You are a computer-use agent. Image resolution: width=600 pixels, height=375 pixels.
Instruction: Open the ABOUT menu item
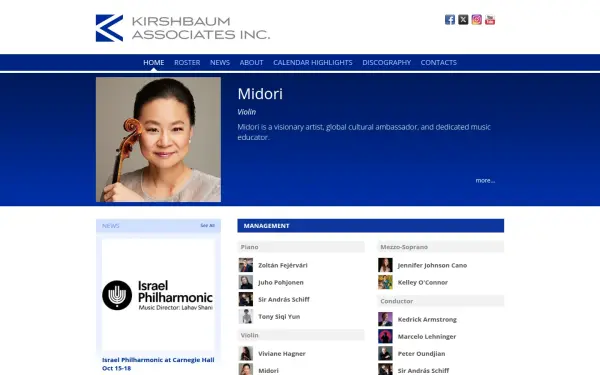point(251,62)
